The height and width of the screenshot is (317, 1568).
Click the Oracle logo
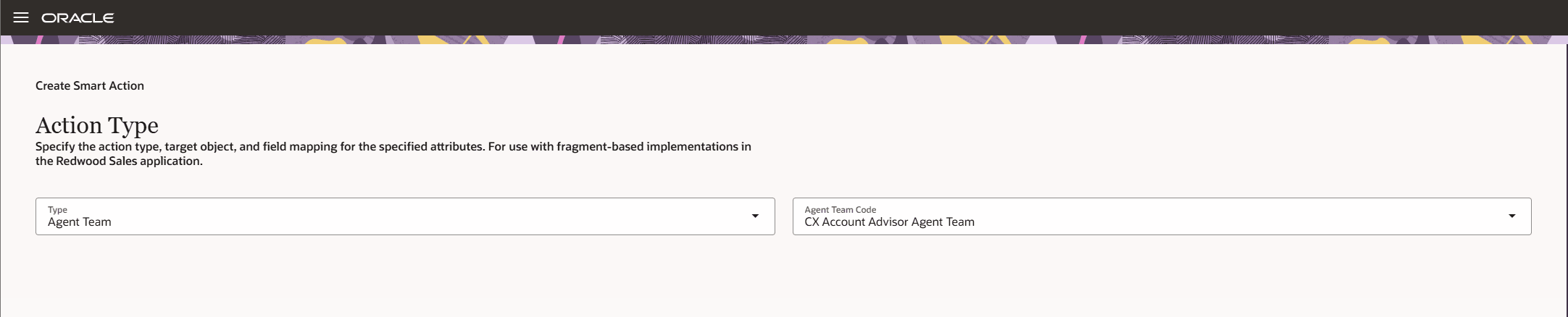[78, 17]
